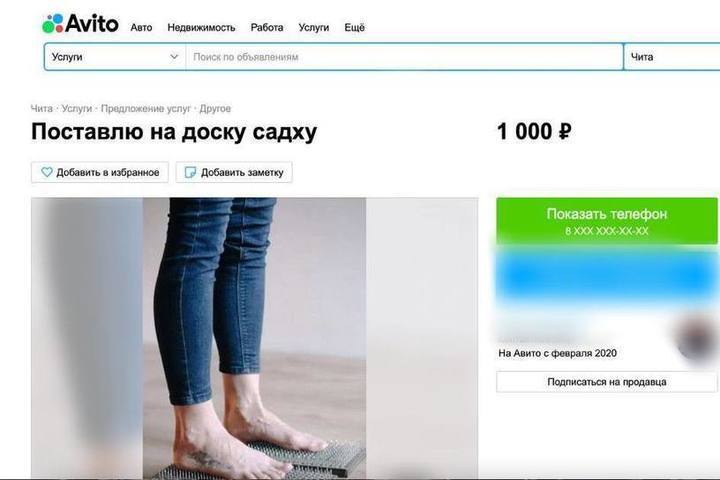Click the Avito logo
This screenshot has height=480, width=720.
pos(80,23)
